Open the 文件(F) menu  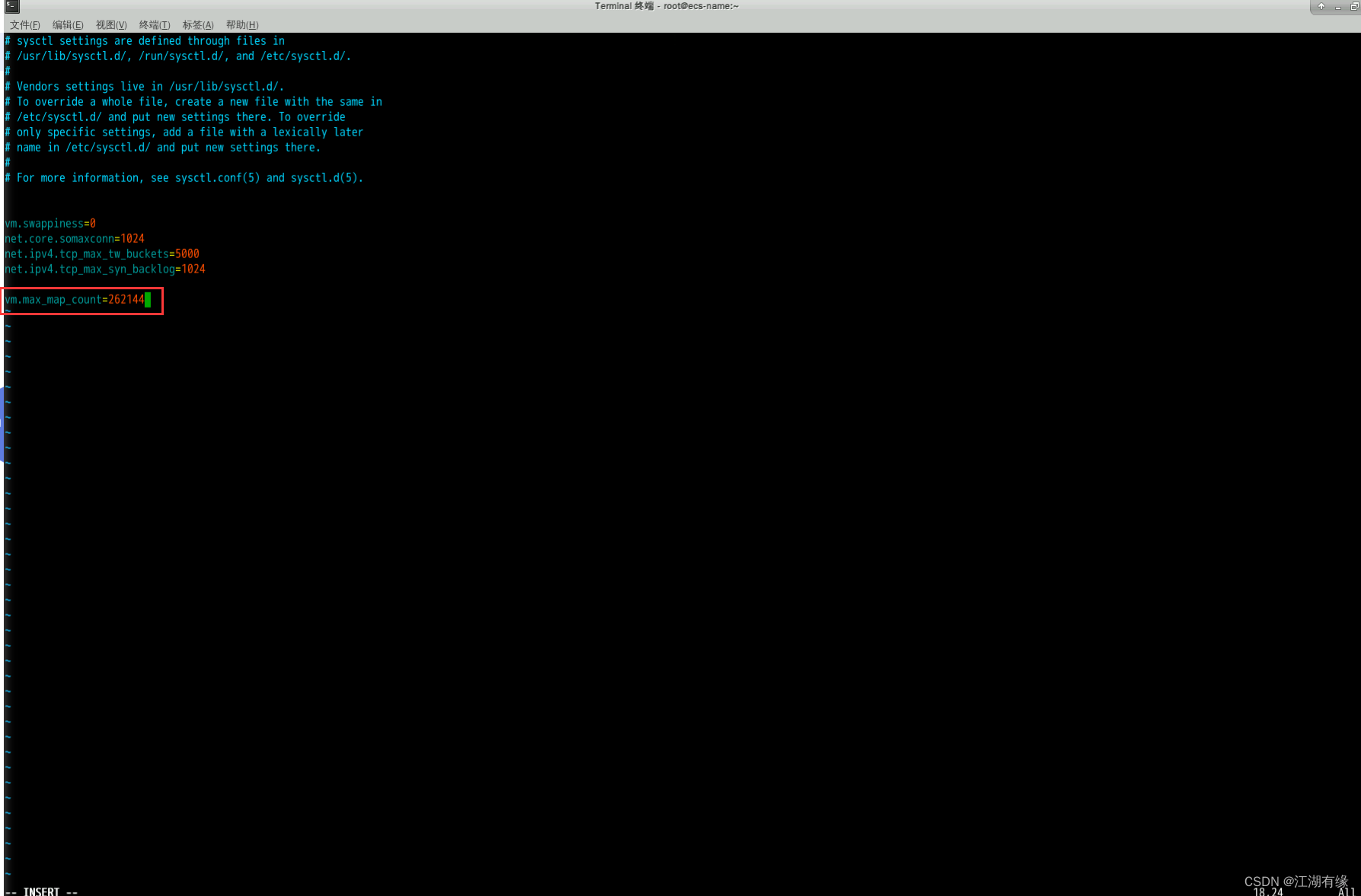point(24,25)
